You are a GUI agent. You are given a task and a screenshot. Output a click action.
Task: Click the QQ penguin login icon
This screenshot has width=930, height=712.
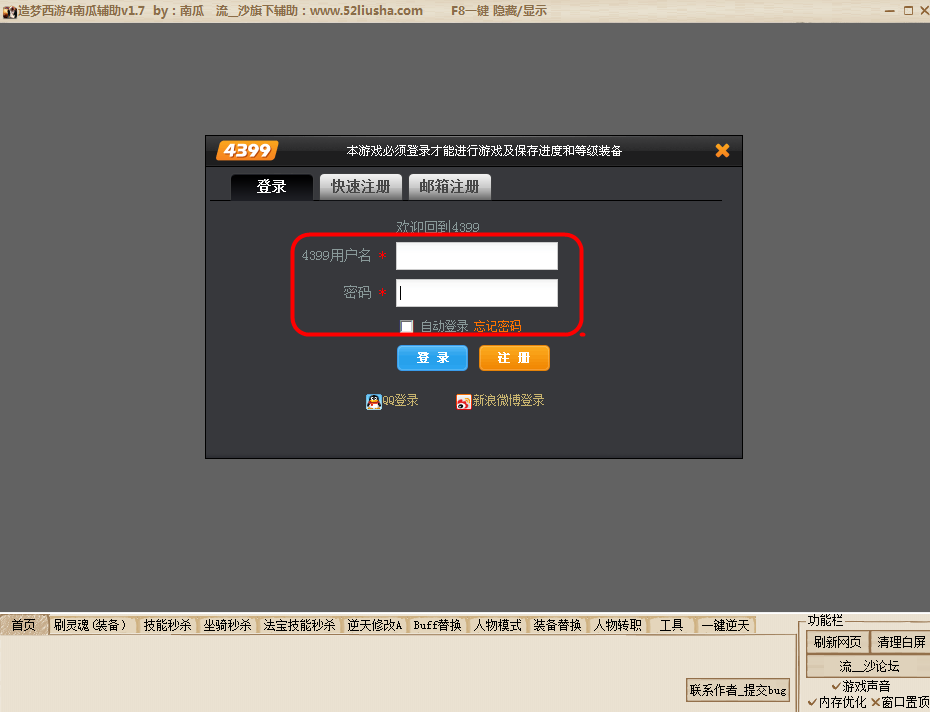374,402
